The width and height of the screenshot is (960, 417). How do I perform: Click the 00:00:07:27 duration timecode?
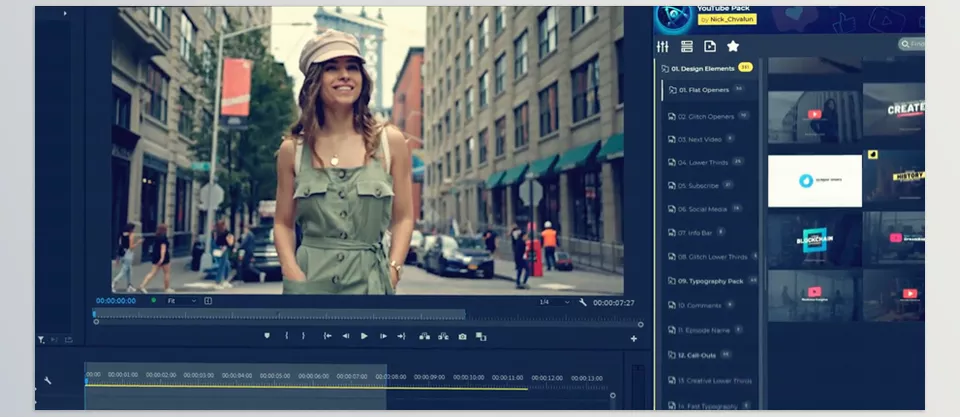pyautogui.click(x=613, y=302)
